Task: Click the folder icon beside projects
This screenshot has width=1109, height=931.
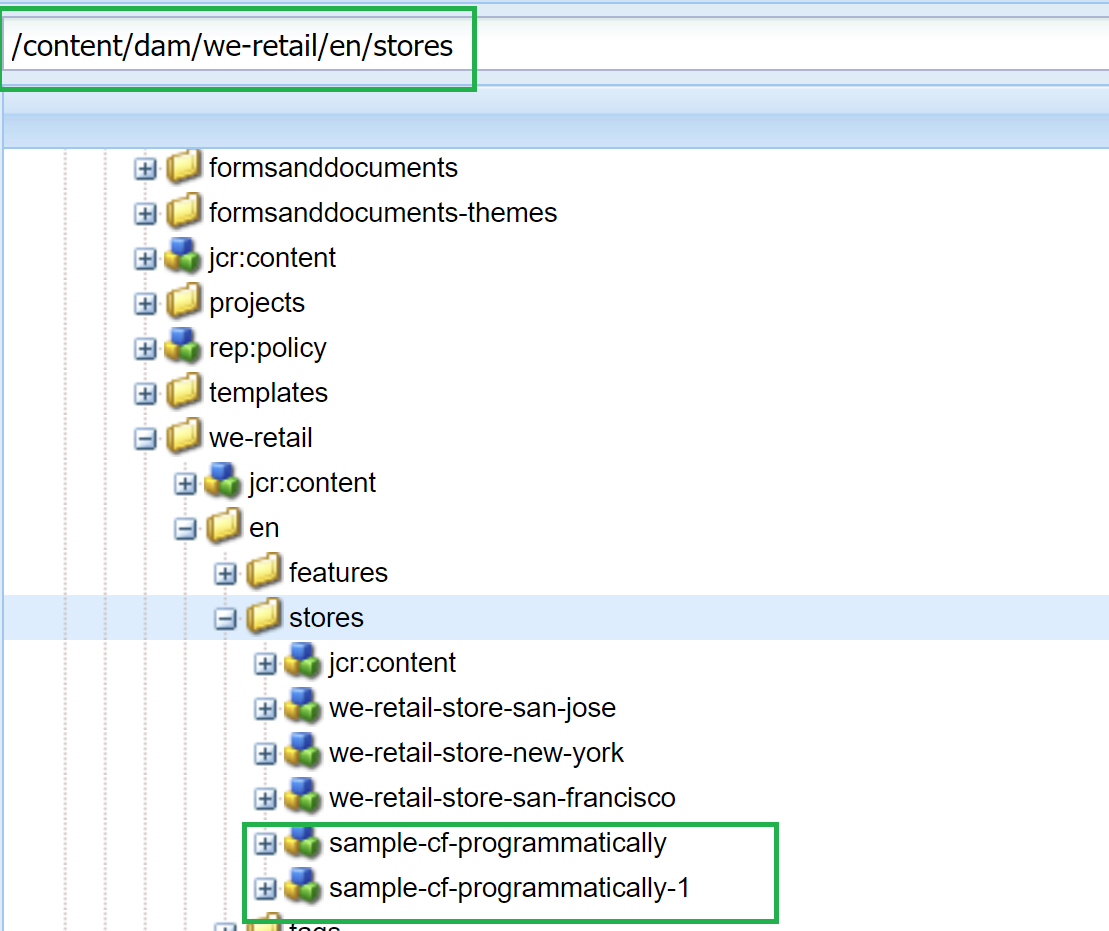Action: (184, 302)
